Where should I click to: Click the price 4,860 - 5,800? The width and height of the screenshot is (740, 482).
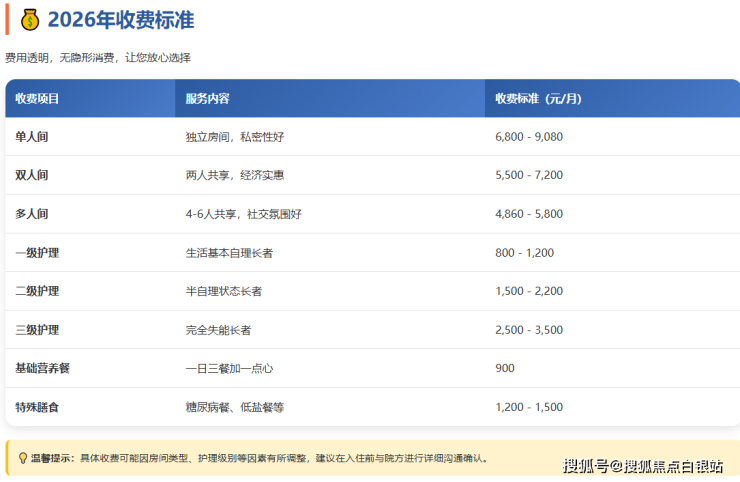click(529, 214)
